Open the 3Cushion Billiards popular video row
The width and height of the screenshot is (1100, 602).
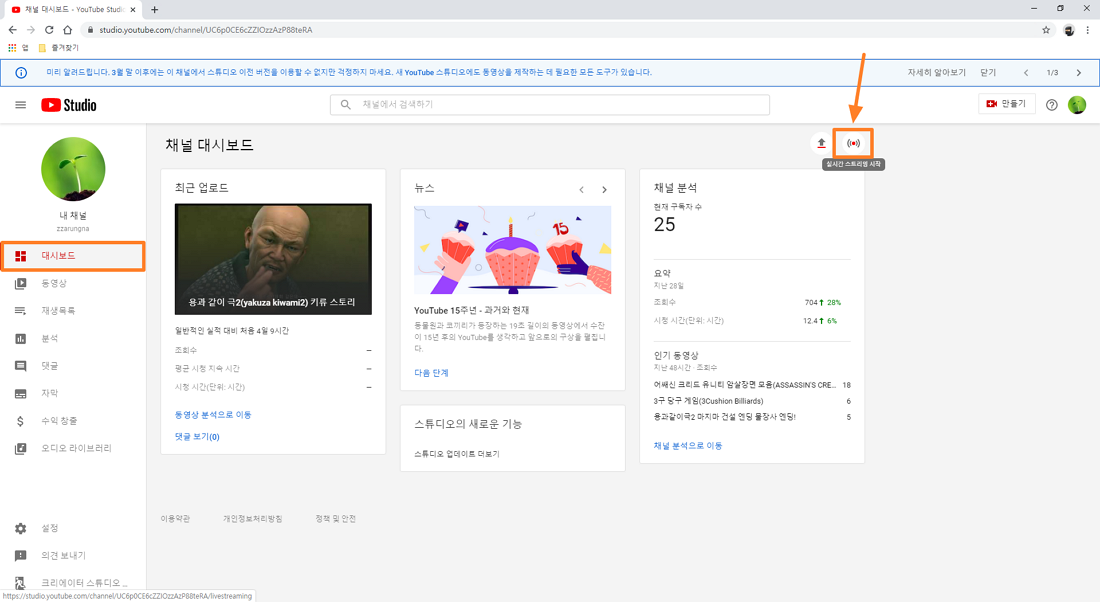pyautogui.click(x=752, y=401)
